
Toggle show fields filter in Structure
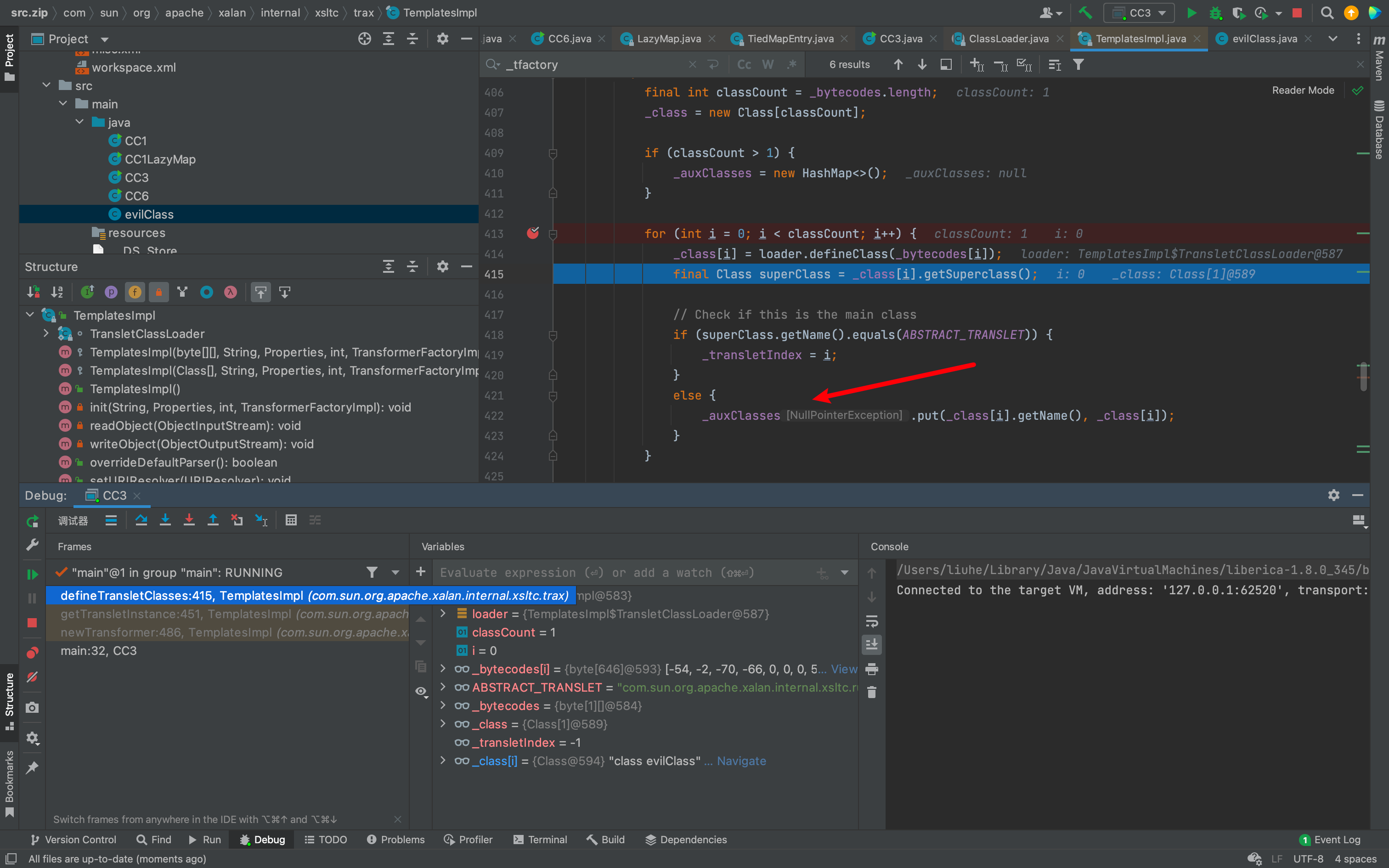135,292
